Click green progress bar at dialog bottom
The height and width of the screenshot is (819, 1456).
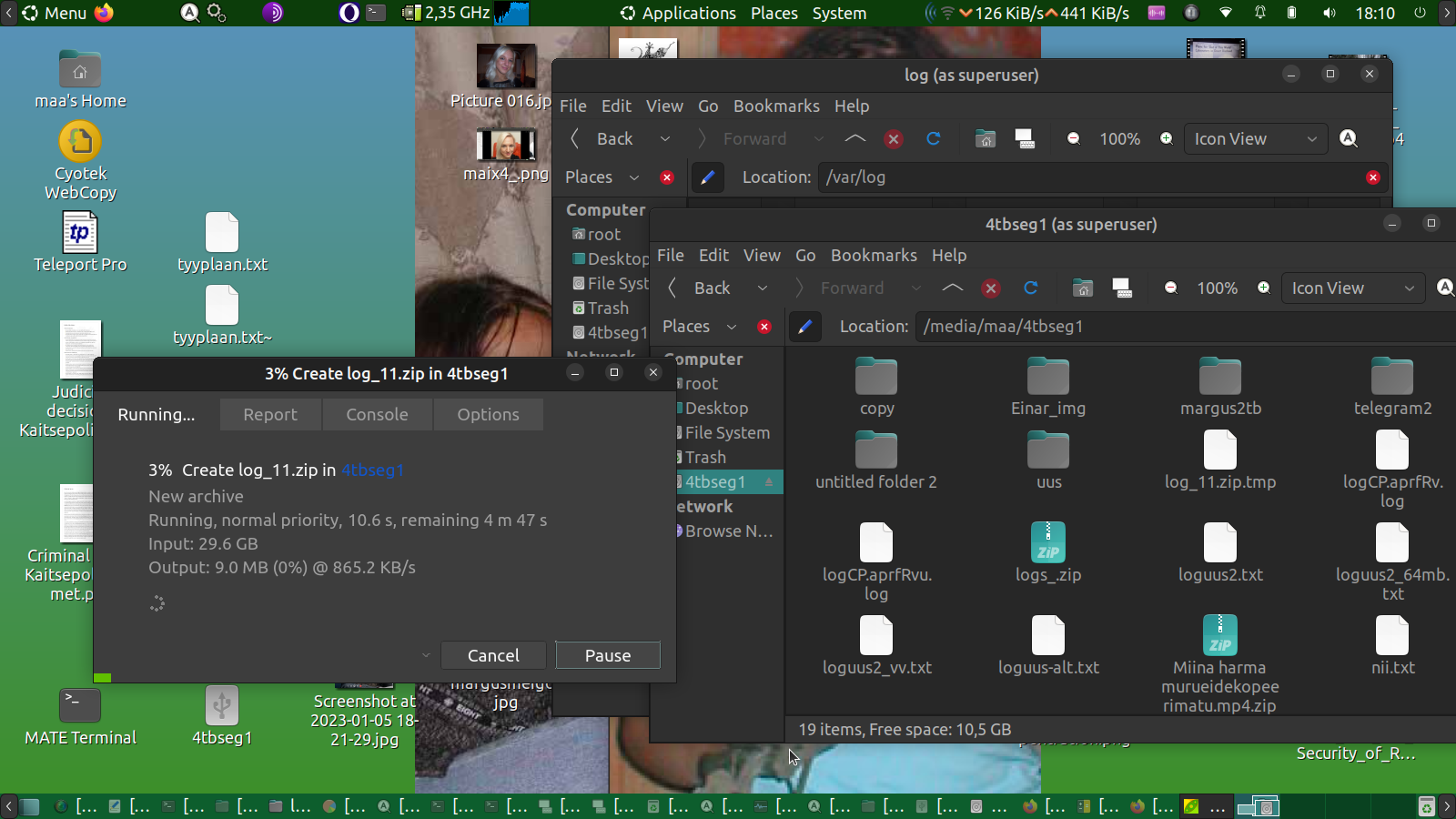tap(103, 677)
